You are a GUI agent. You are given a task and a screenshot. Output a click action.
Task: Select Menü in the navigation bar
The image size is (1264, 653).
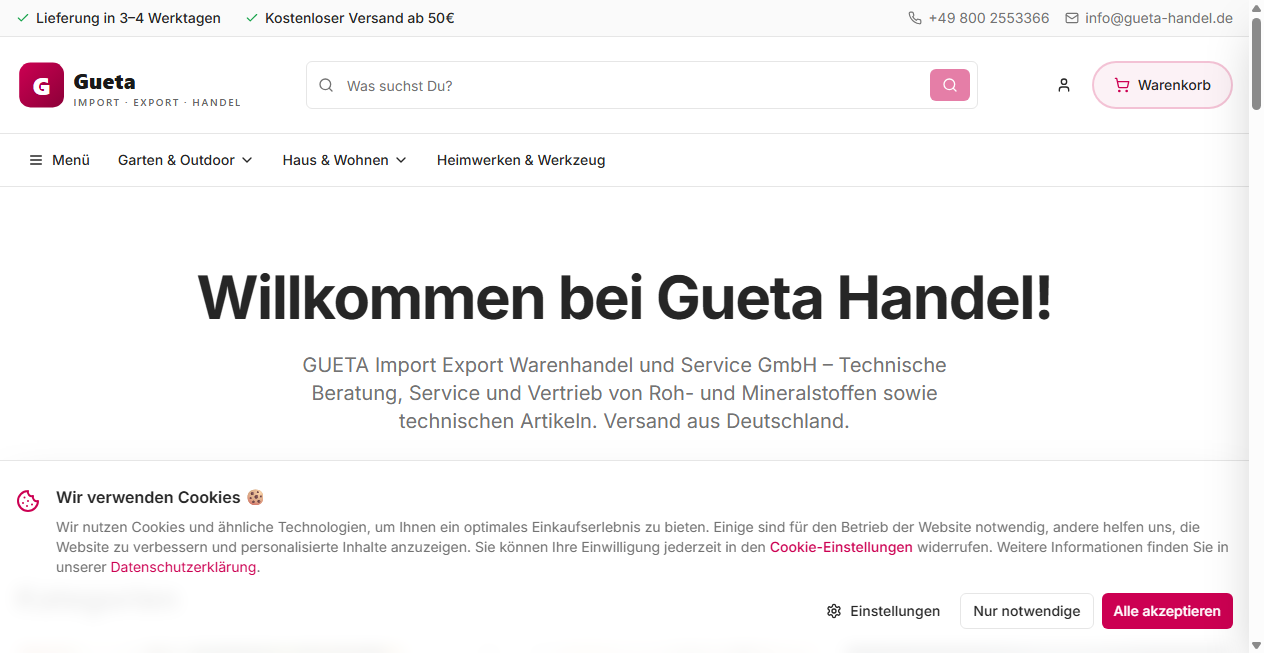point(72,159)
